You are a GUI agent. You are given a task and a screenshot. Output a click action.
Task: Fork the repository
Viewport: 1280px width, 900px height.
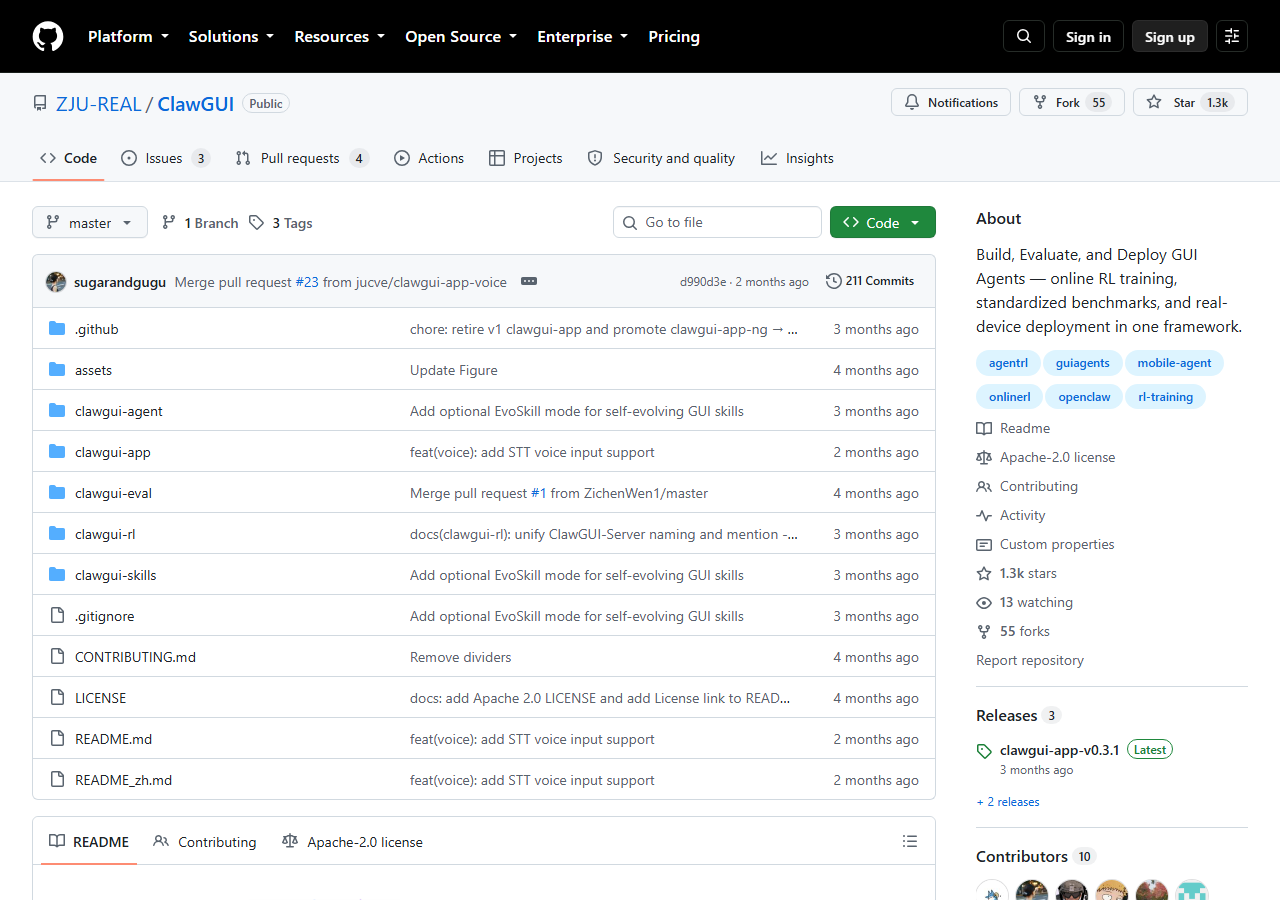pyautogui.click(x=1072, y=102)
